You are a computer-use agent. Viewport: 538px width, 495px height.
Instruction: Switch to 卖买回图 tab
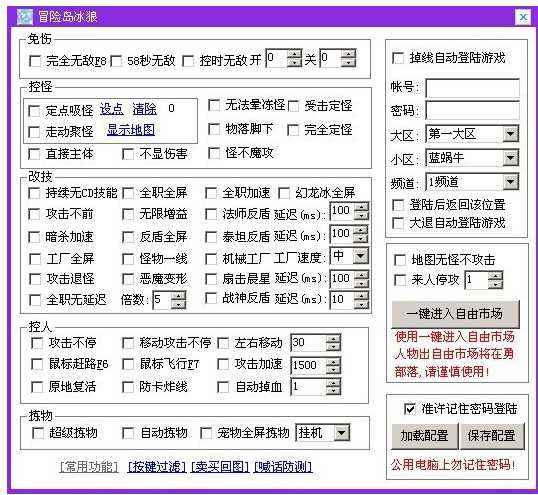coord(220,467)
